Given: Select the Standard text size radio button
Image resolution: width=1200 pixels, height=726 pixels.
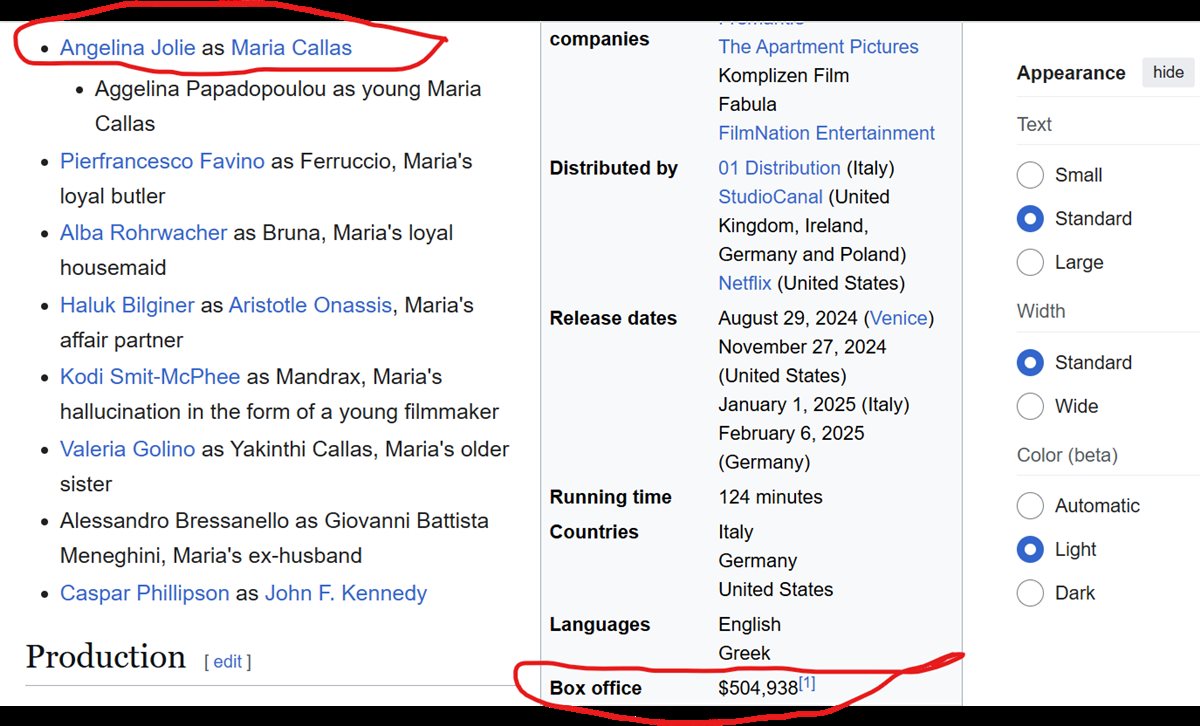Looking at the screenshot, I should pyautogui.click(x=1030, y=219).
